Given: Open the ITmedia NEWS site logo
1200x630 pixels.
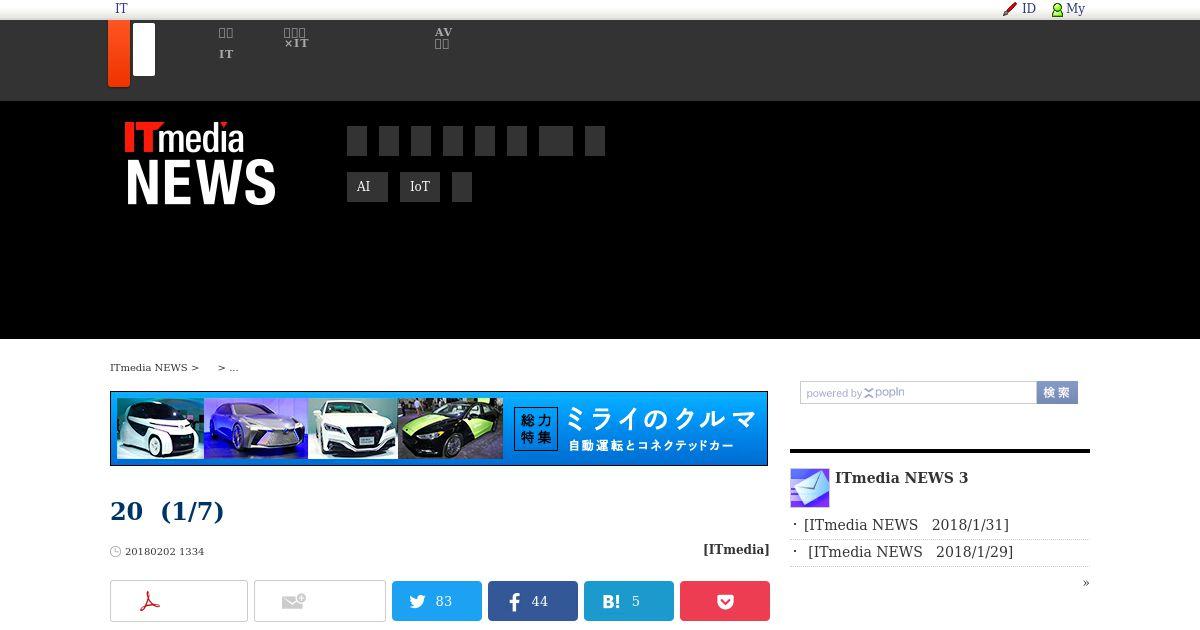Looking at the screenshot, I should click(x=200, y=164).
